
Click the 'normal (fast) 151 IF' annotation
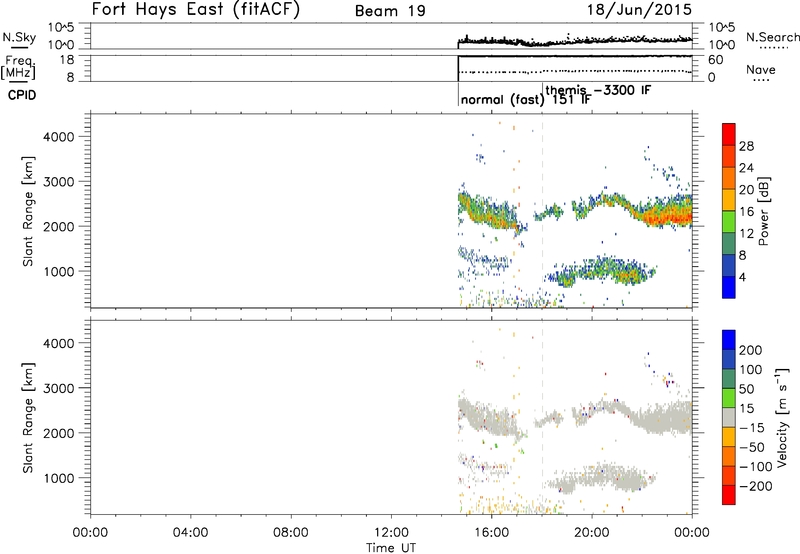coord(526,99)
